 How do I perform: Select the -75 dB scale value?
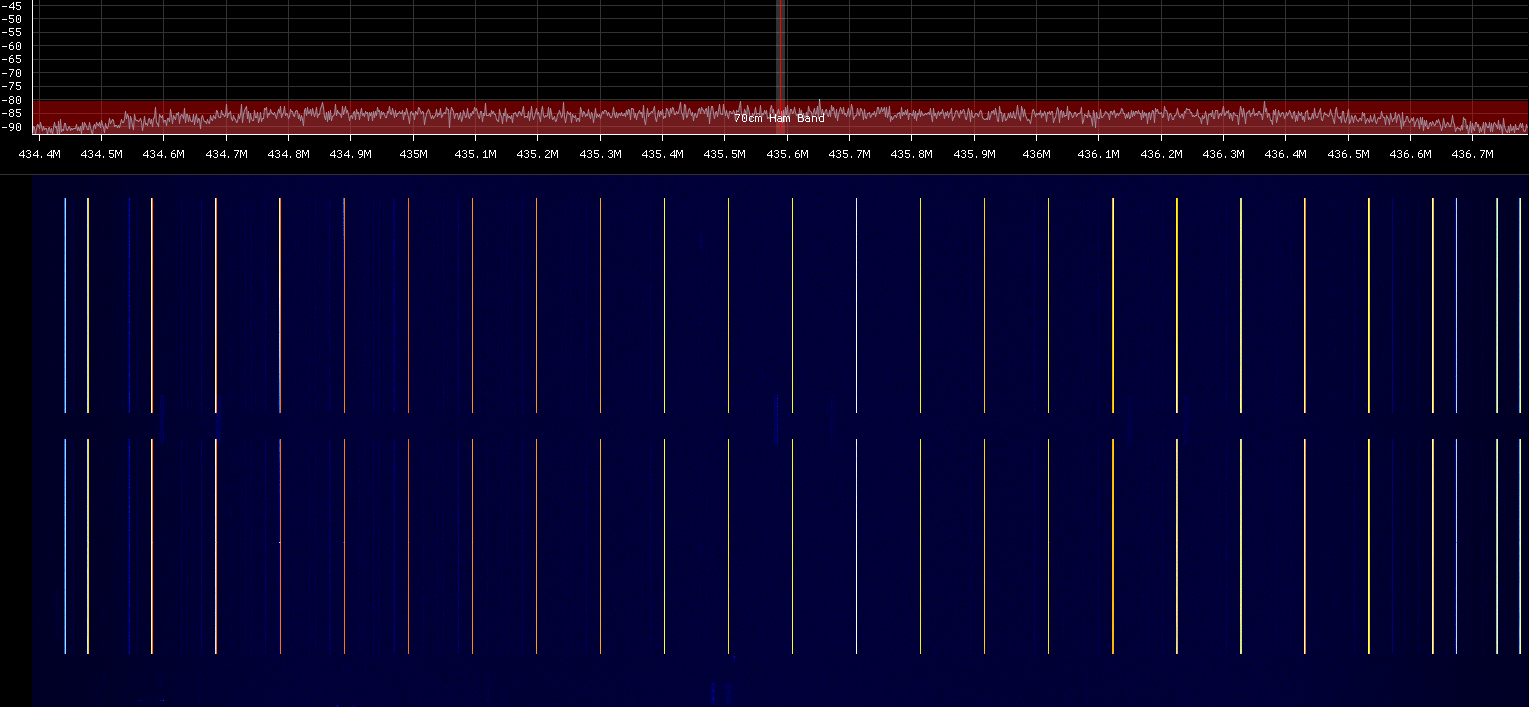[x=12, y=87]
